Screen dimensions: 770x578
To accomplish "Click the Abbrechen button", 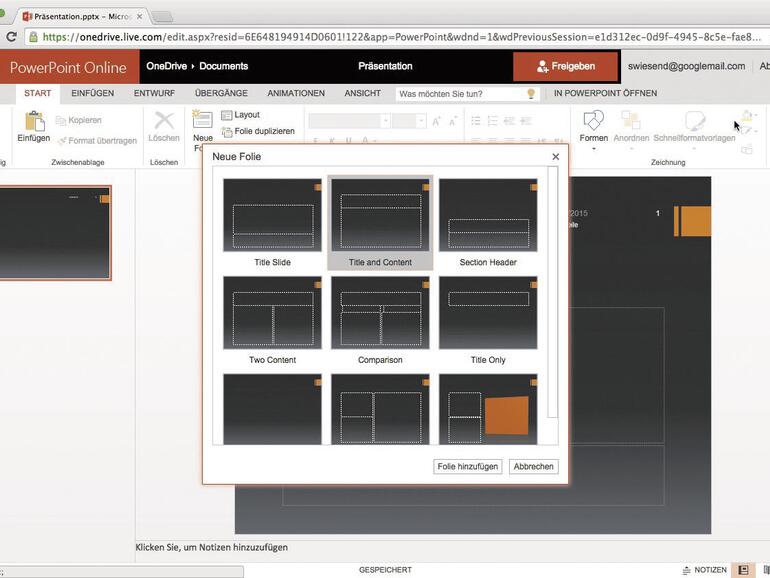I will (533, 467).
